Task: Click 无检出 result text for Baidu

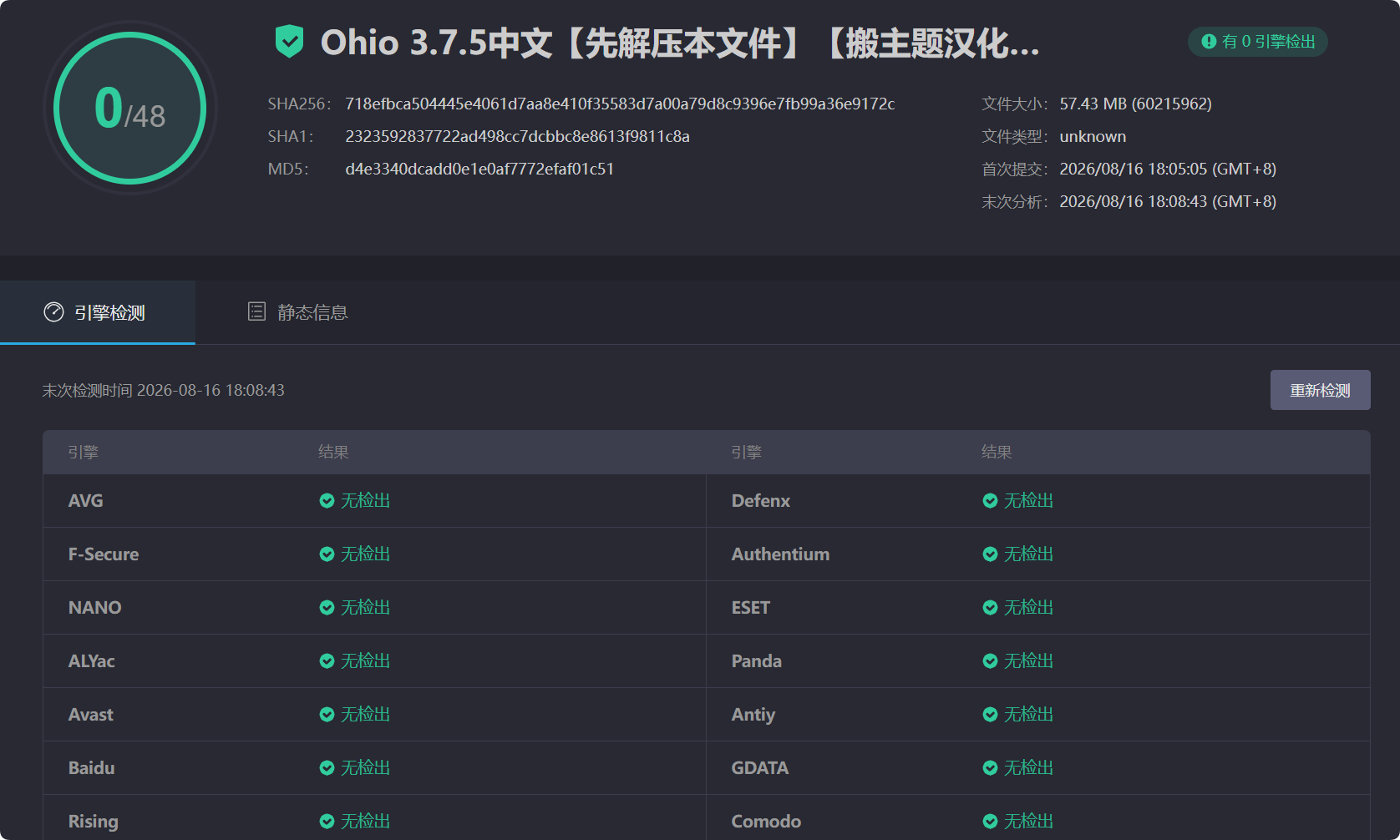Action: [366, 767]
